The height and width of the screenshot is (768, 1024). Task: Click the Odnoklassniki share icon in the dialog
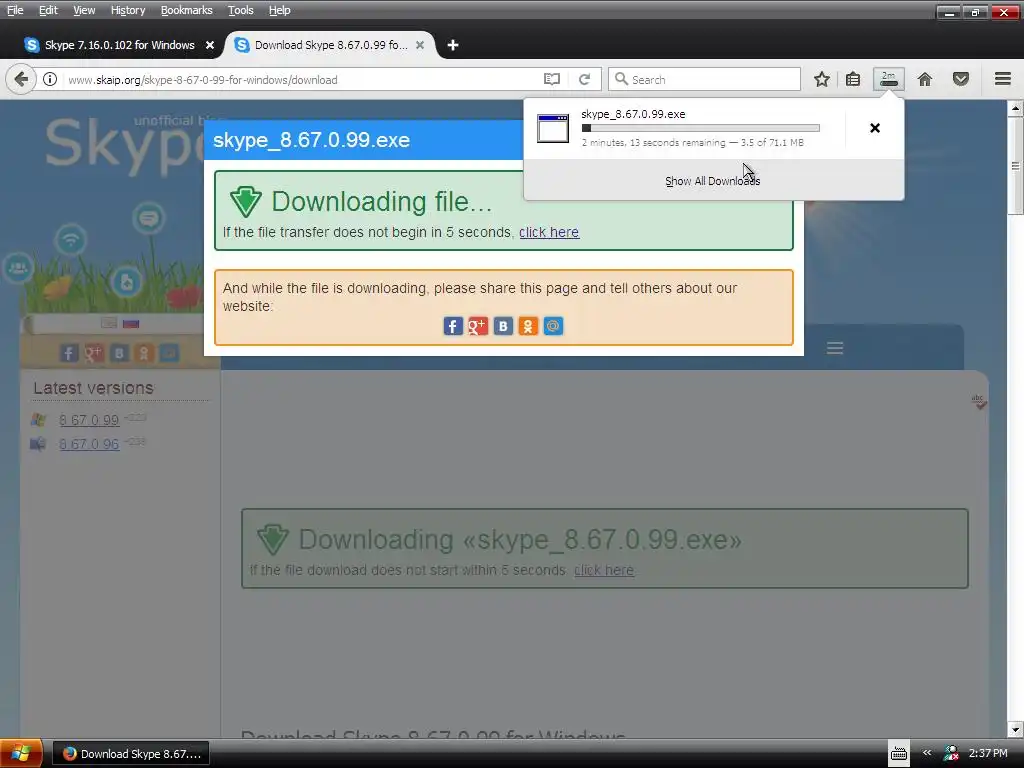tap(528, 326)
